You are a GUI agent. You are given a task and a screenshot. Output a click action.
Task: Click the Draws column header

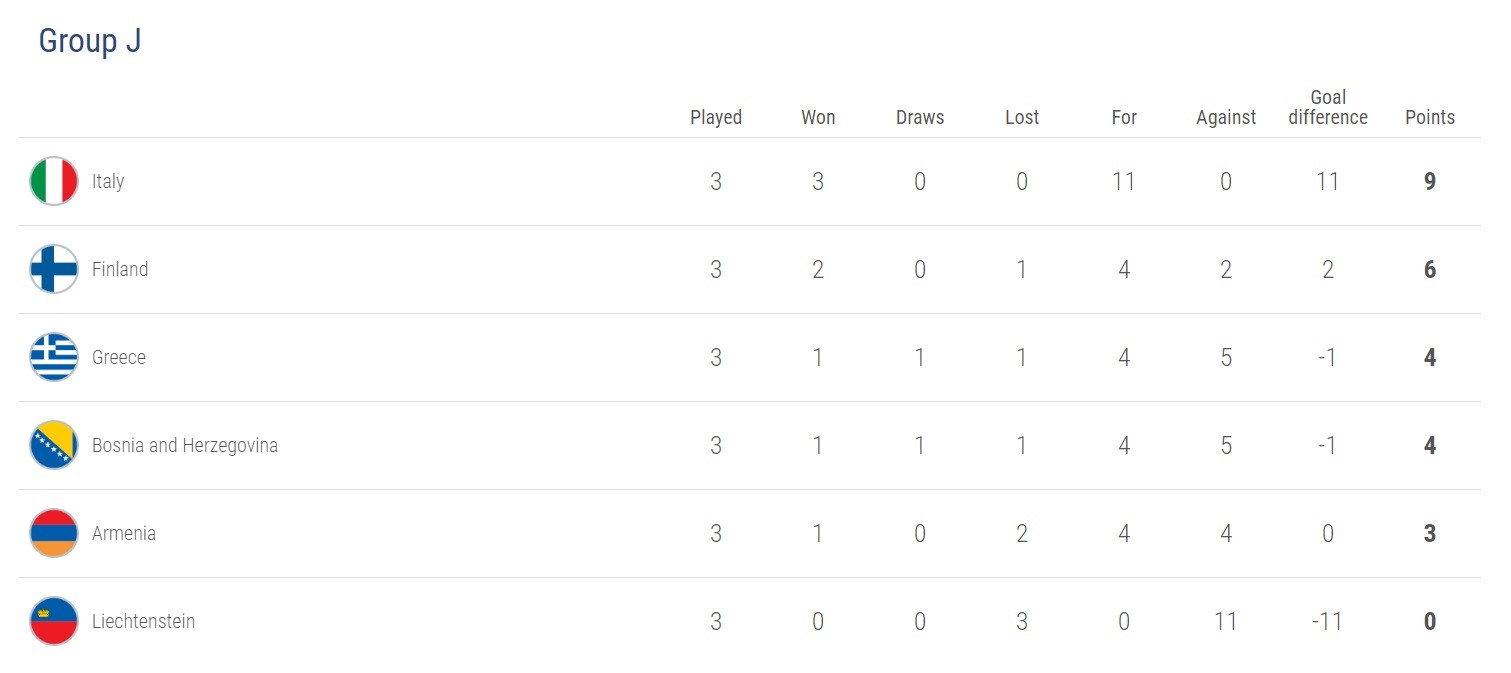coord(920,117)
